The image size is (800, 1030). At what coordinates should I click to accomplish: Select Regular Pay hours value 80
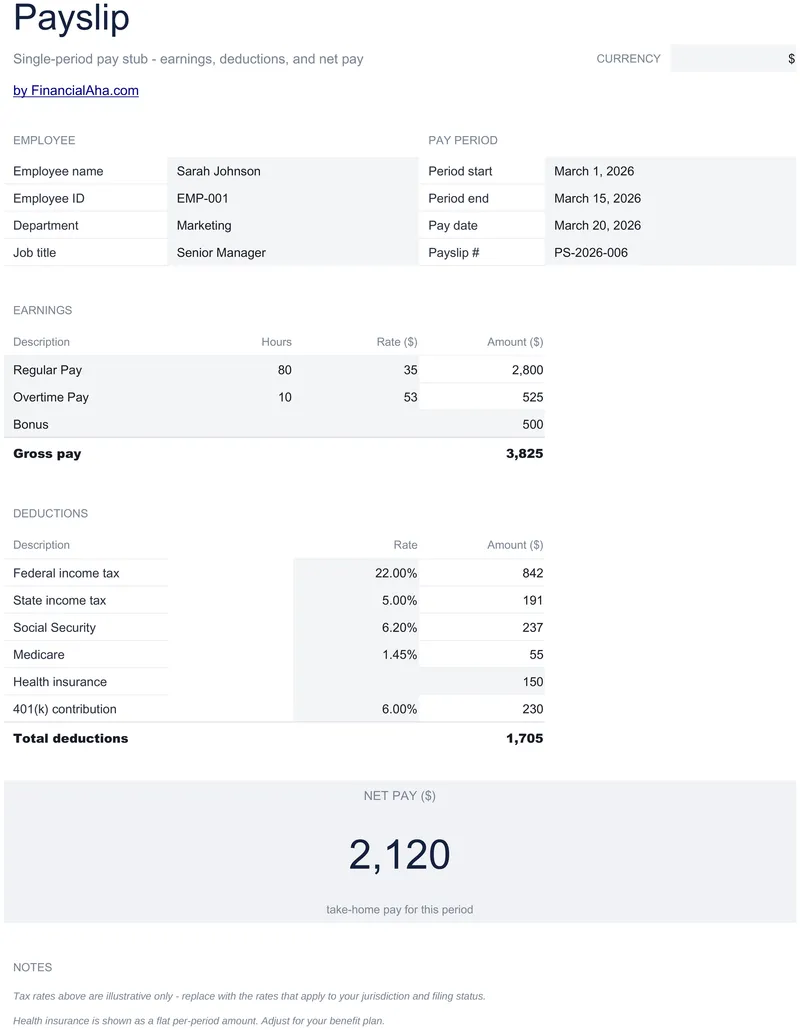click(x=231, y=370)
